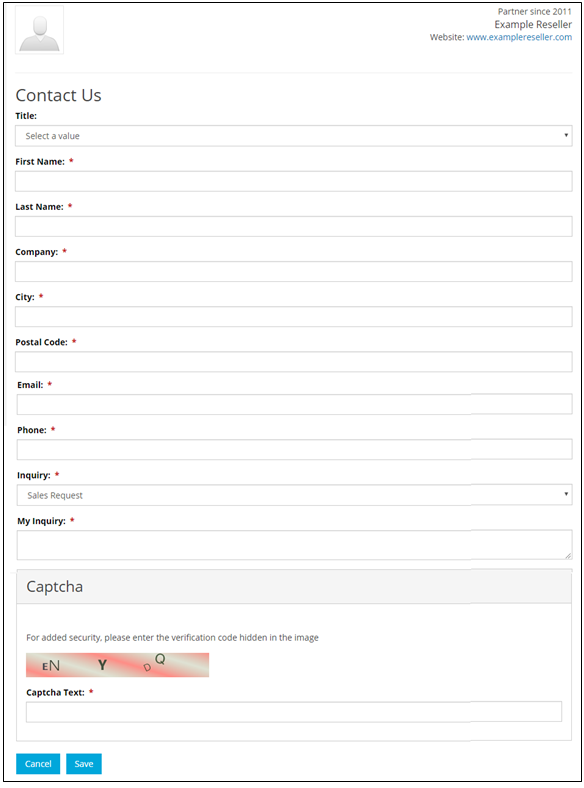584x788 pixels.
Task: Focus the First Name input field
Action: (294, 181)
